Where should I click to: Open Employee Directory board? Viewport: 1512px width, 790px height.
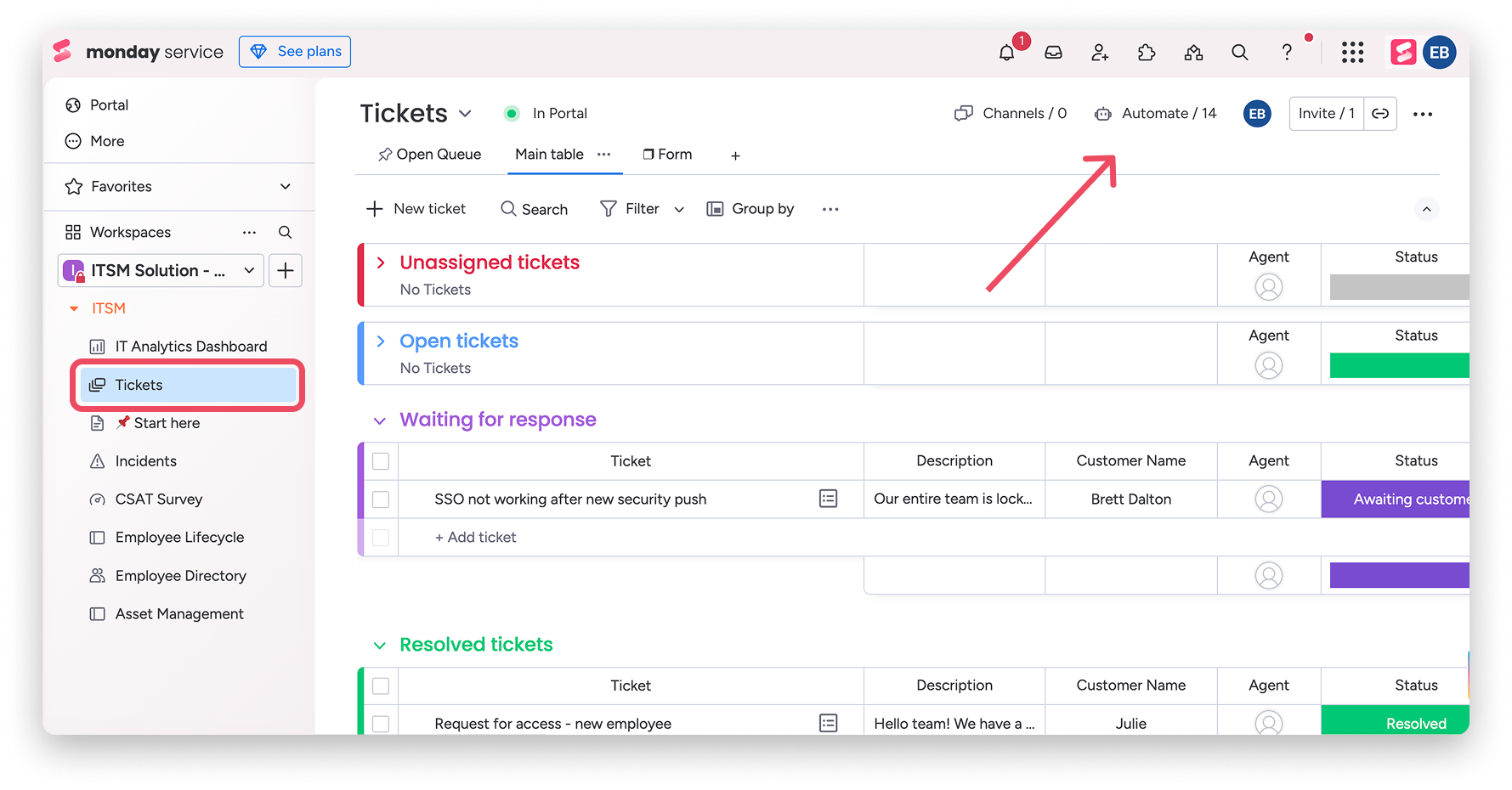point(180,576)
